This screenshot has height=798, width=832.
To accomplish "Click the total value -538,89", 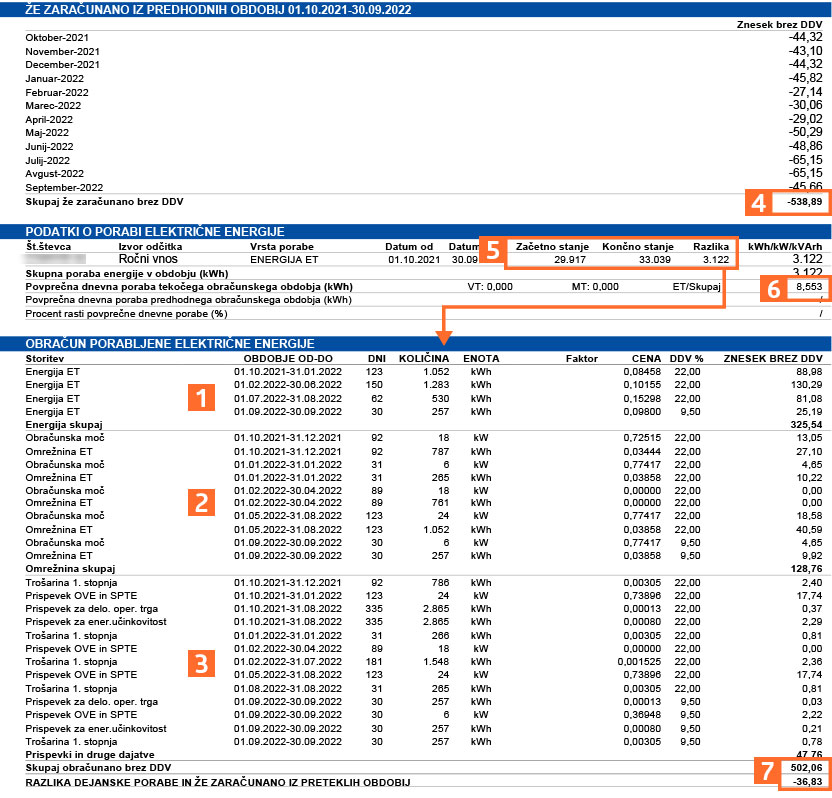I will pos(804,202).
